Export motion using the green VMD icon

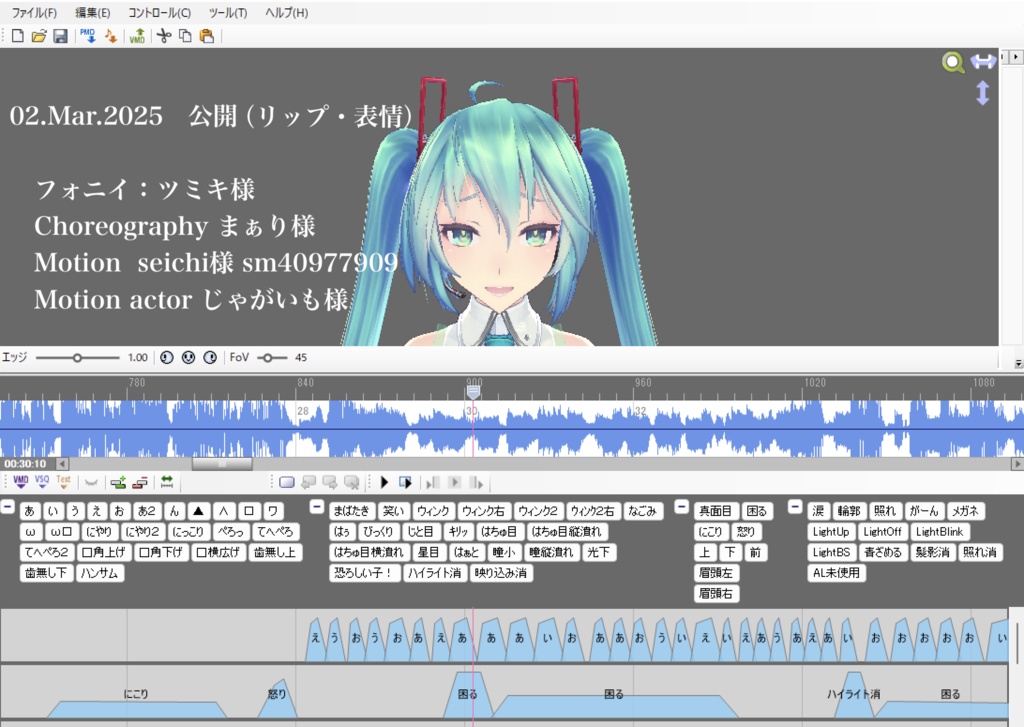(x=138, y=37)
